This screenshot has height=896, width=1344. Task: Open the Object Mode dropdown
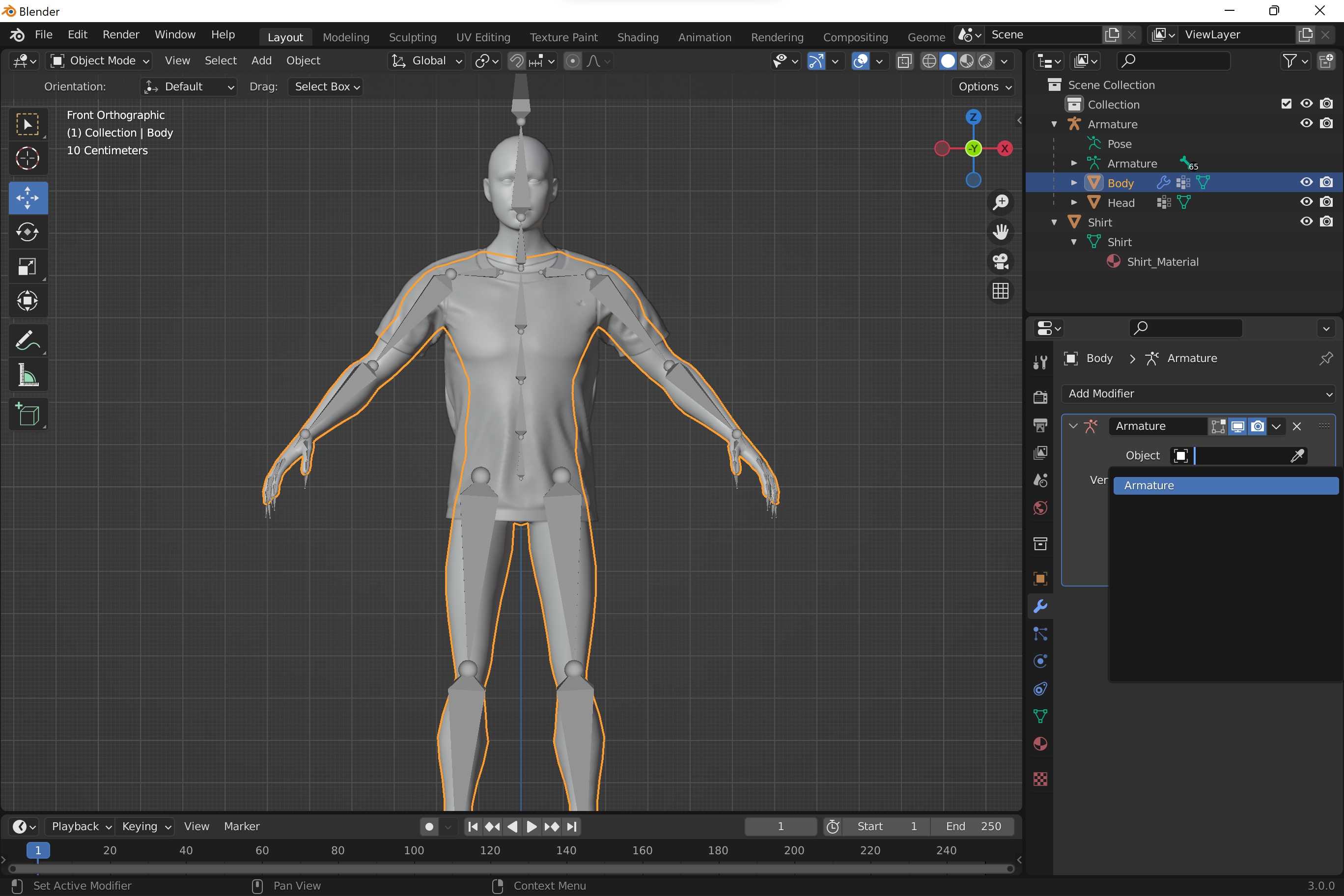(99, 61)
